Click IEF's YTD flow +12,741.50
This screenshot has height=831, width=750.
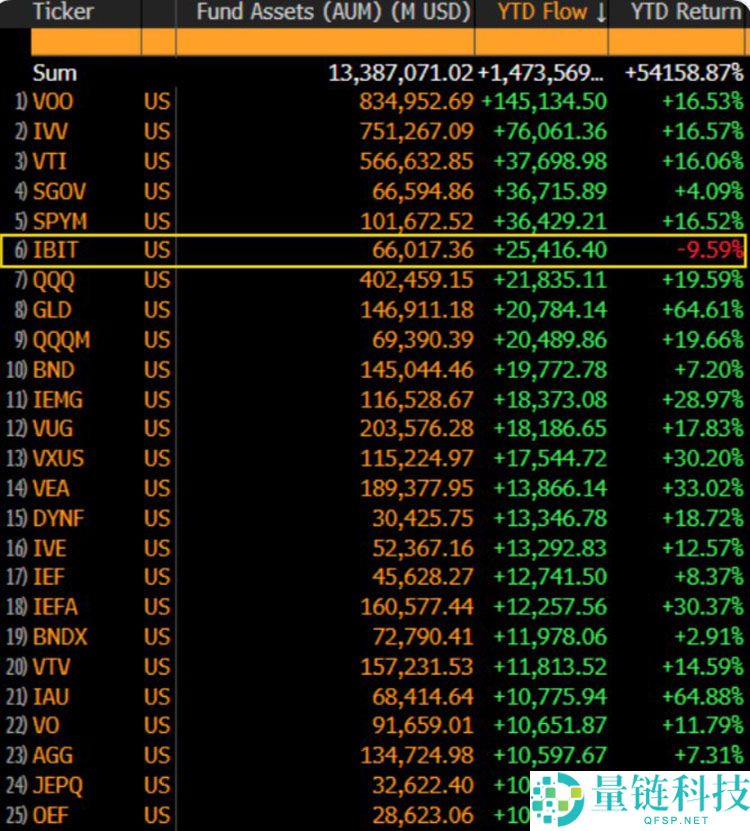[550, 577]
